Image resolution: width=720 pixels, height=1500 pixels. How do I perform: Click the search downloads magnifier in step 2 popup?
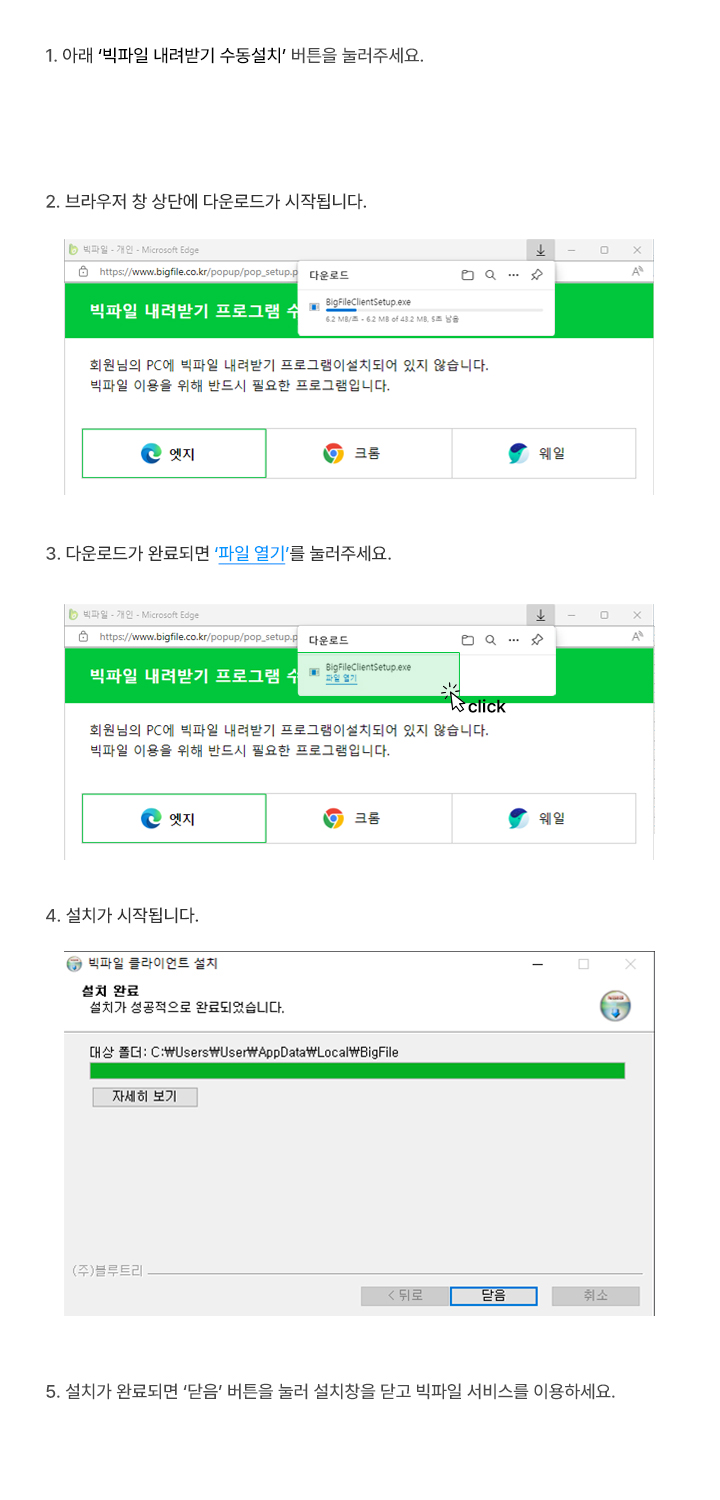pyautogui.click(x=490, y=275)
